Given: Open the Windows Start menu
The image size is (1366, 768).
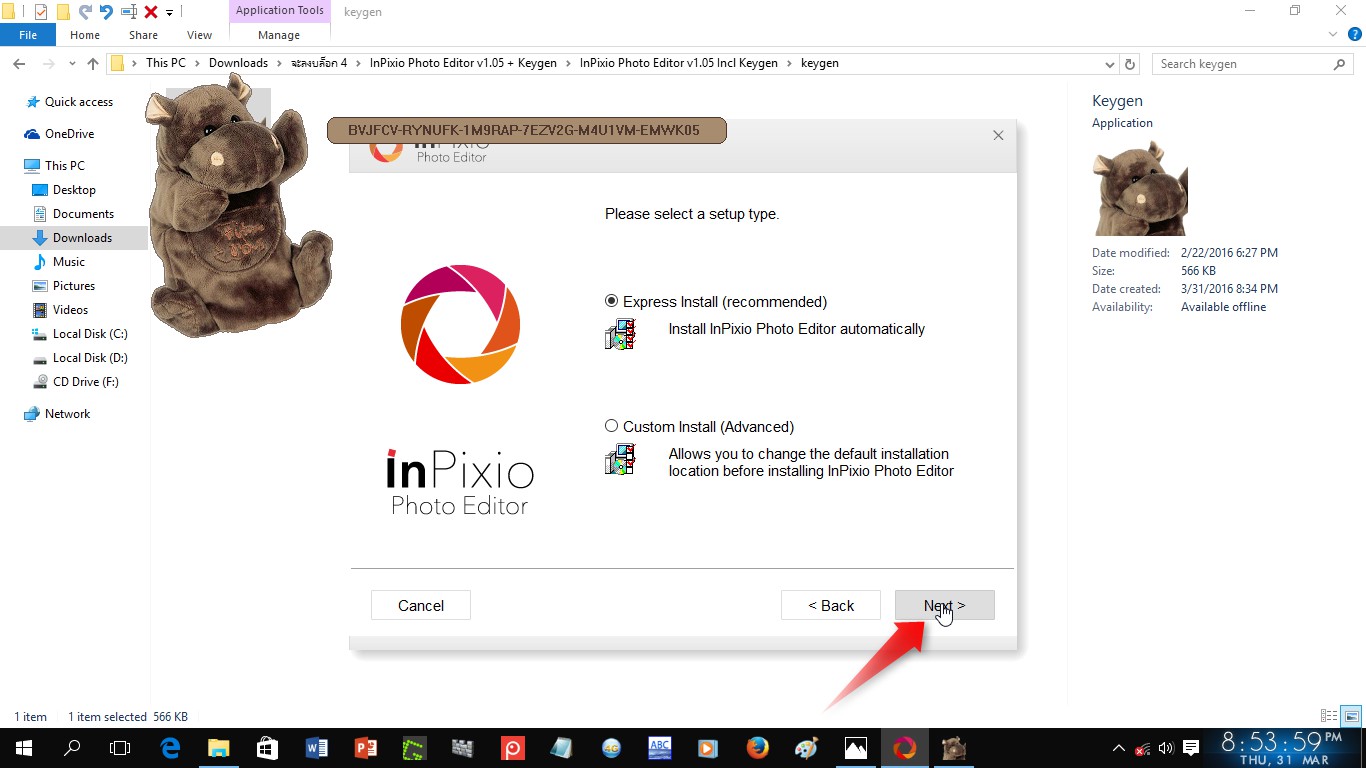Looking at the screenshot, I should coord(24,748).
